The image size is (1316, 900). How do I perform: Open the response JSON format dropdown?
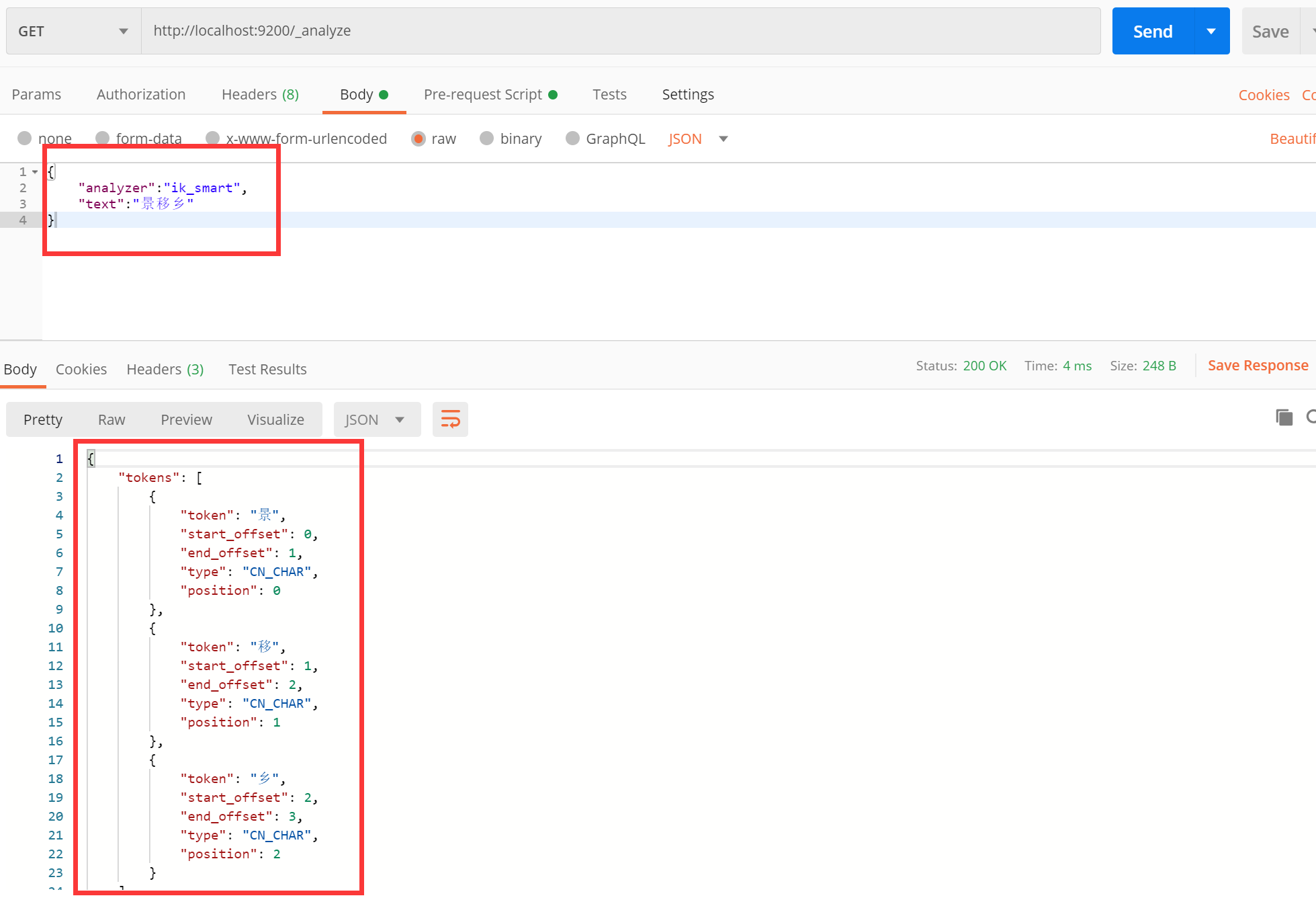point(376,419)
